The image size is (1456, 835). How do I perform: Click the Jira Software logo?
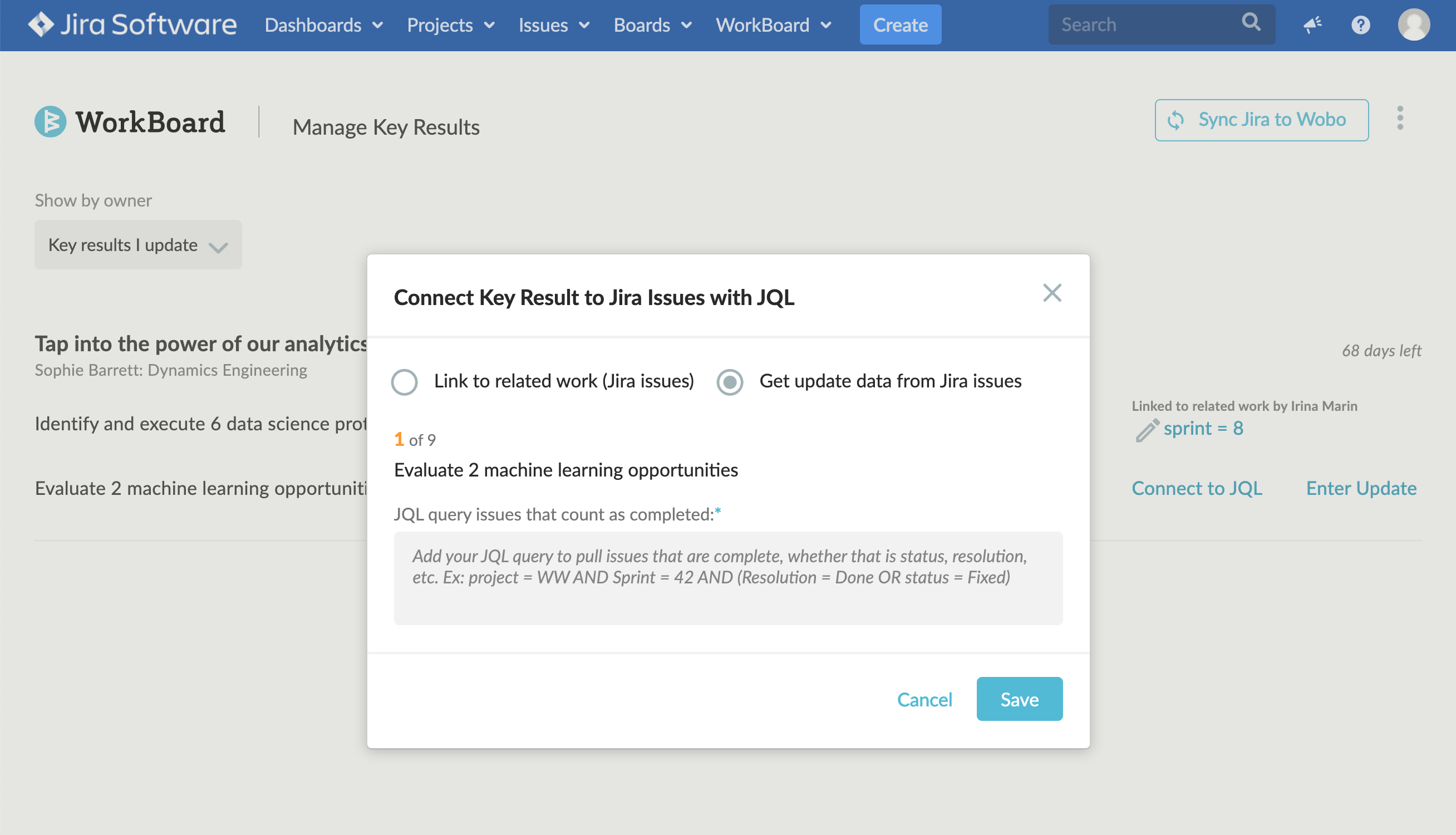(x=132, y=24)
